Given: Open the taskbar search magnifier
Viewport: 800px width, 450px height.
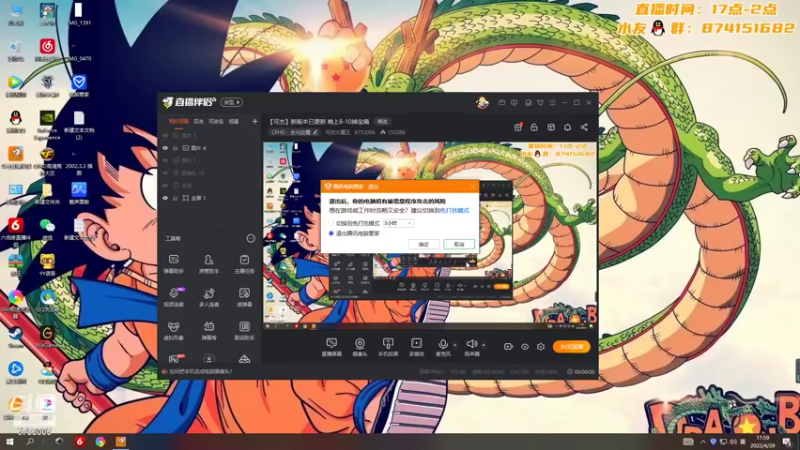Looking at the screenshot, I should [30, 441].
